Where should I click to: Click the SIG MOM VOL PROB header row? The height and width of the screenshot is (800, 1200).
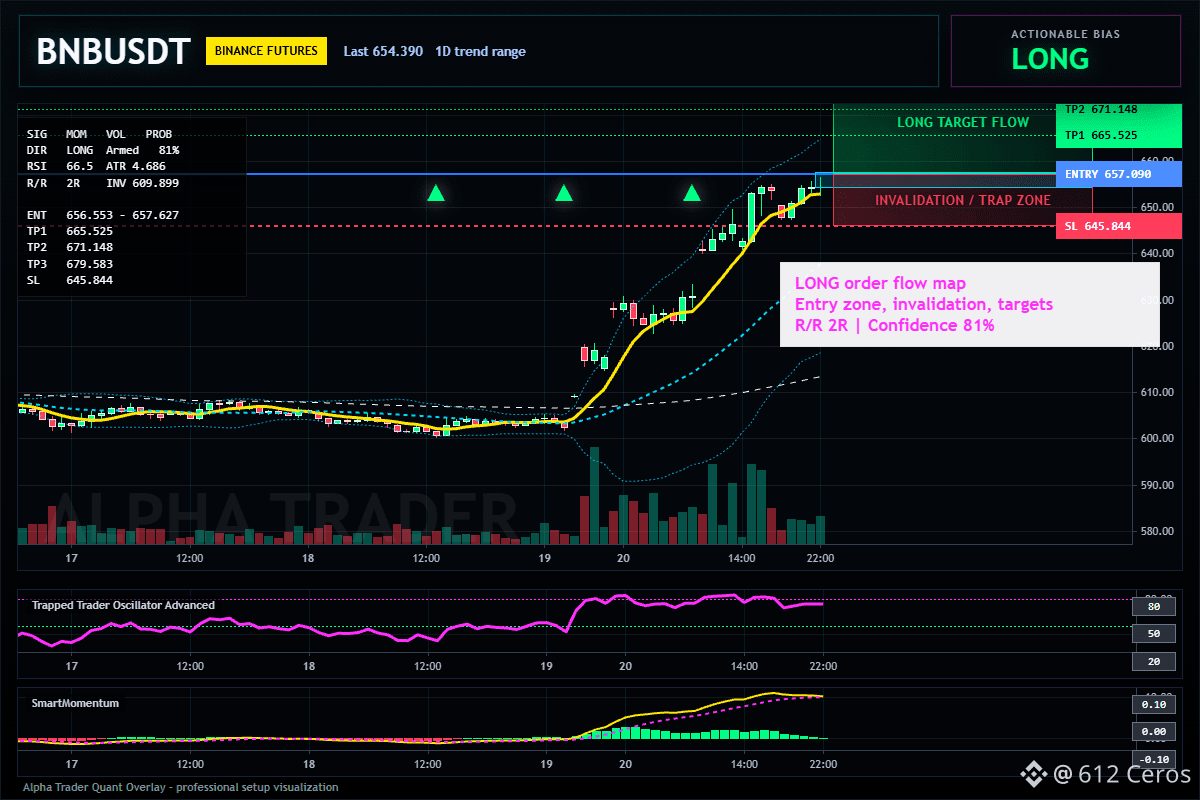pos(99,133)
